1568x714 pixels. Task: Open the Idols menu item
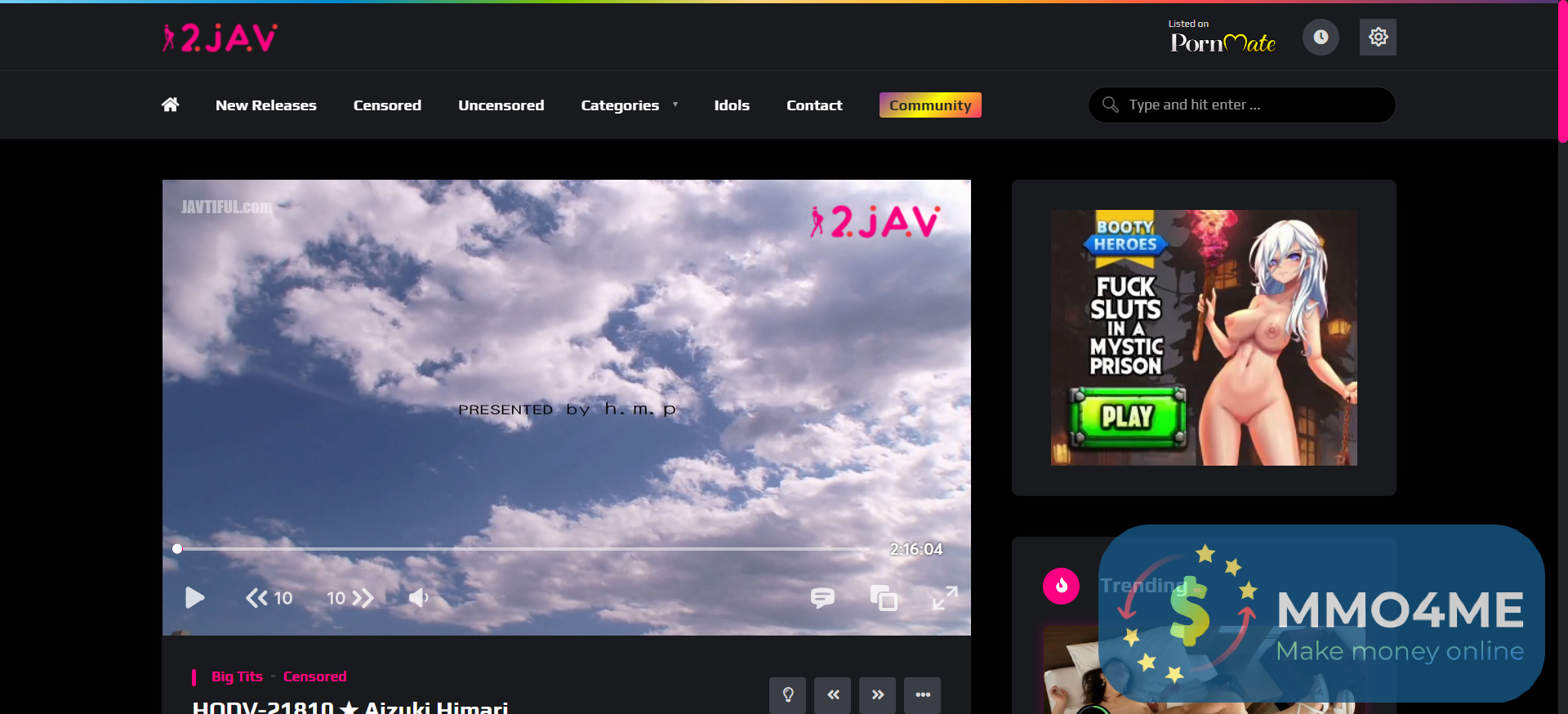[732, 105]
